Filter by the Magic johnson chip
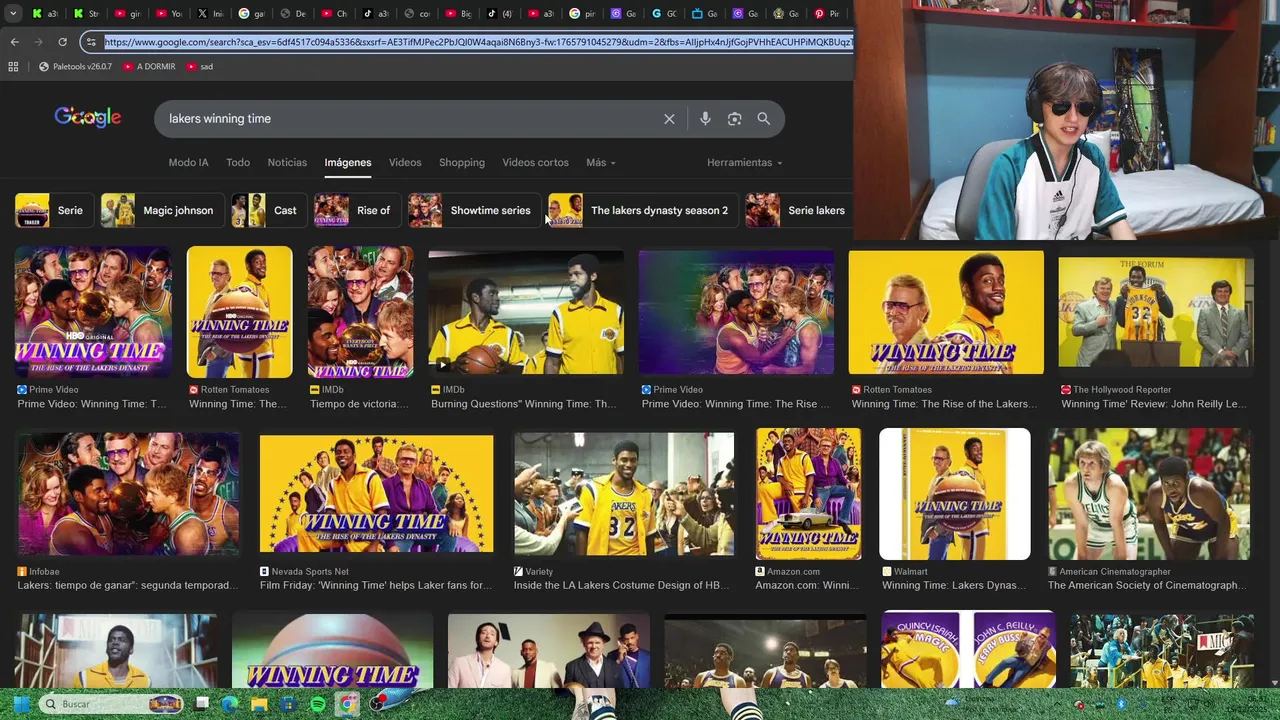 click(x=161, y=210)
